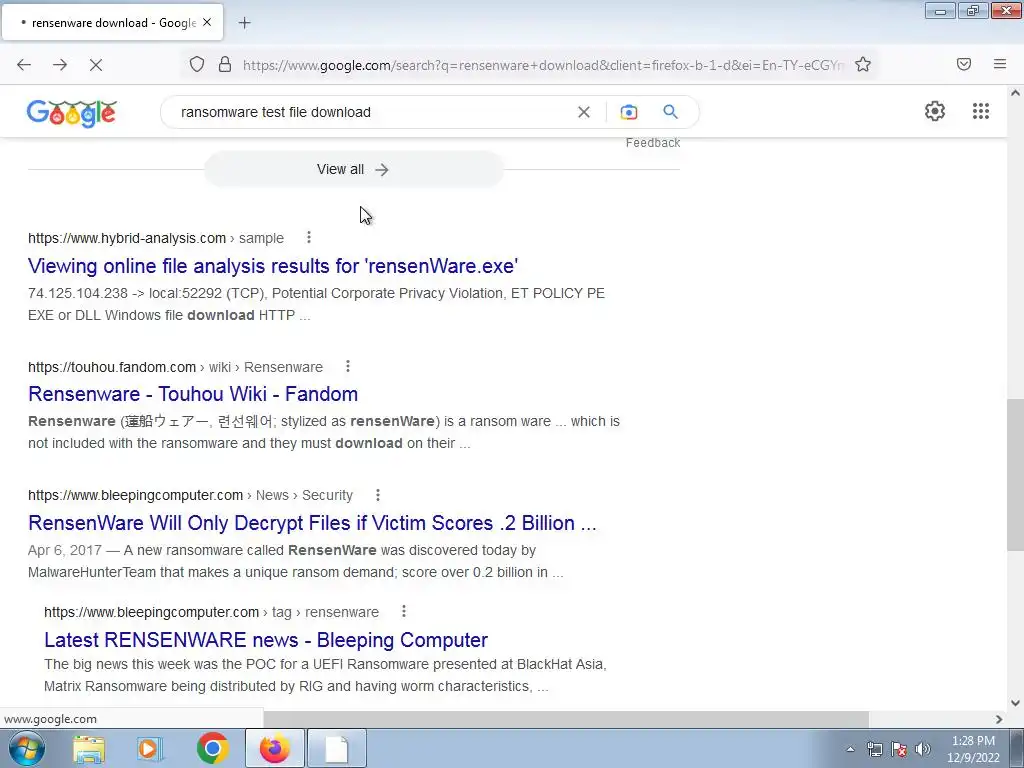The height and width of the screenshot is (768, 1024).
Task: Open more options for hybrid-analysis result
Action: (309, 238)
